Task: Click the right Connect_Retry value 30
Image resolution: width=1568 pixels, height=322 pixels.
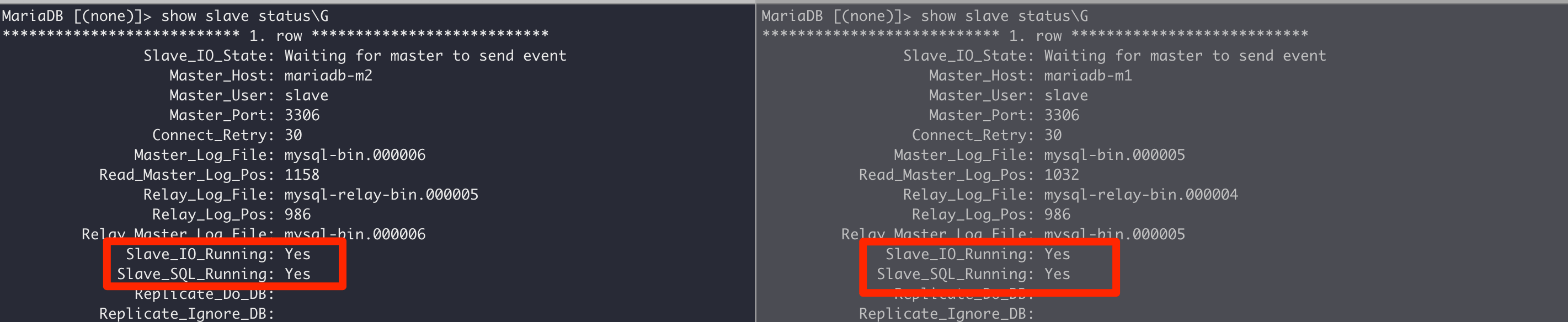Action: click(1053, 135)
